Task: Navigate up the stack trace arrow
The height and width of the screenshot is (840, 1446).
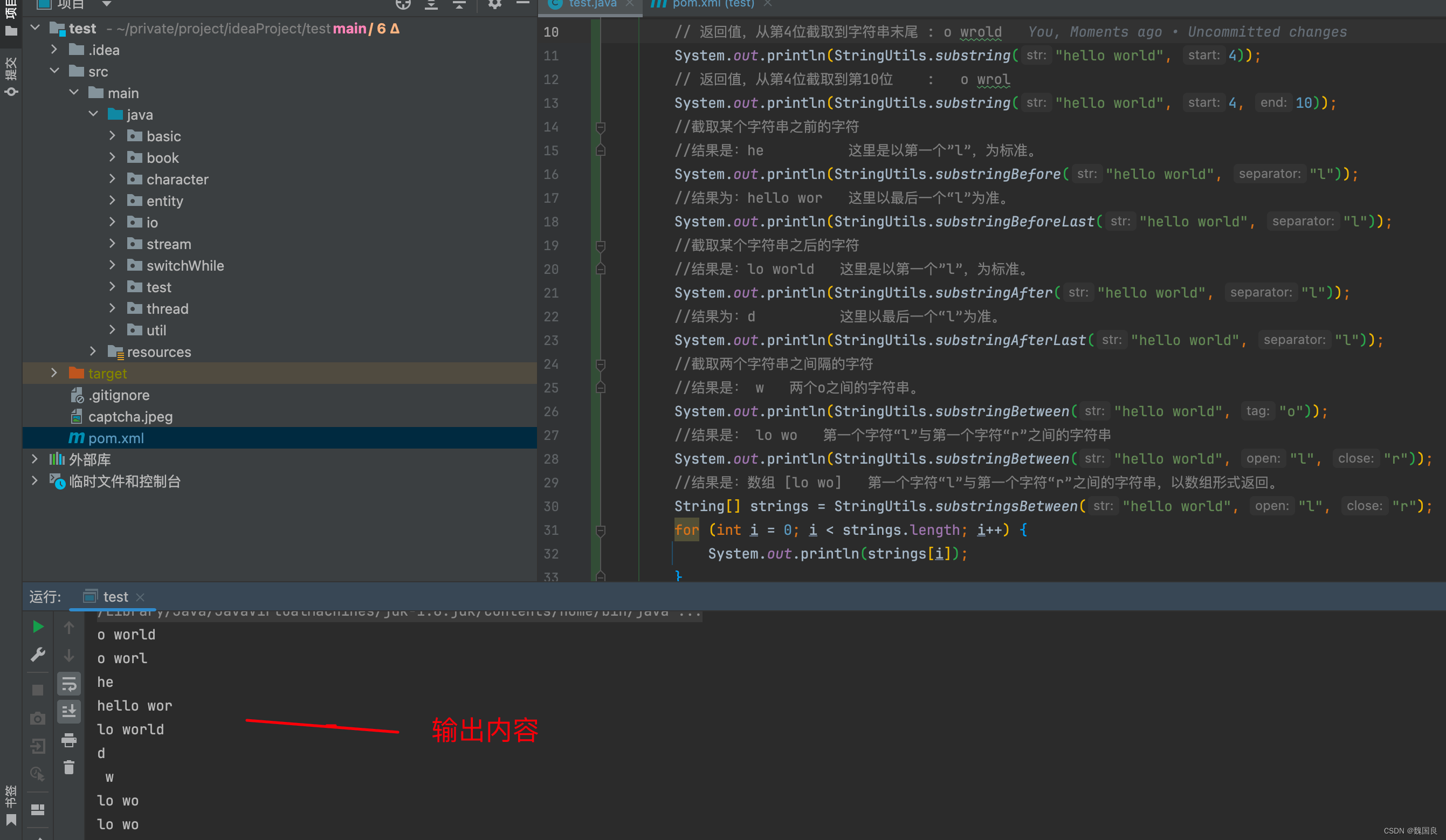Action: (x=69, y=626)
